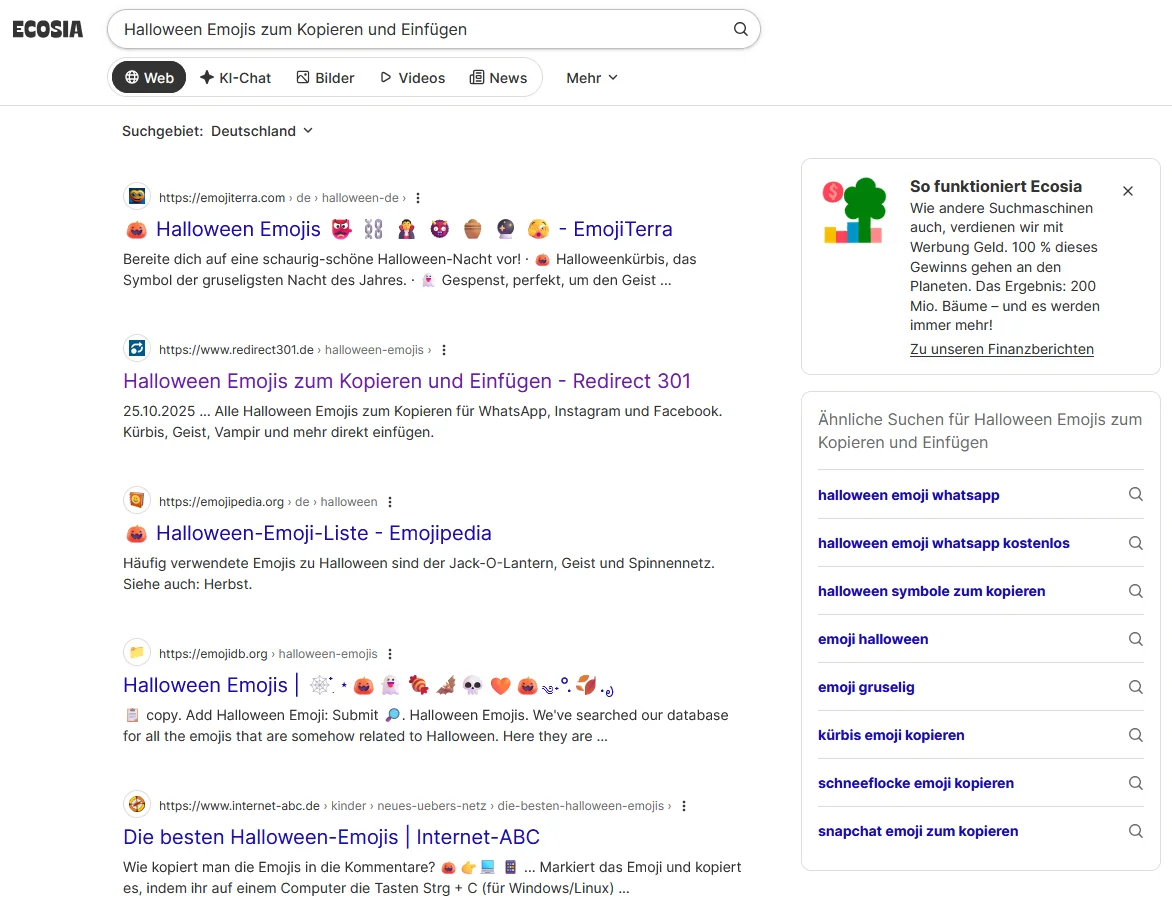Switch to the Videos tab
The image size is (1172, 904).
pos(413,78)
